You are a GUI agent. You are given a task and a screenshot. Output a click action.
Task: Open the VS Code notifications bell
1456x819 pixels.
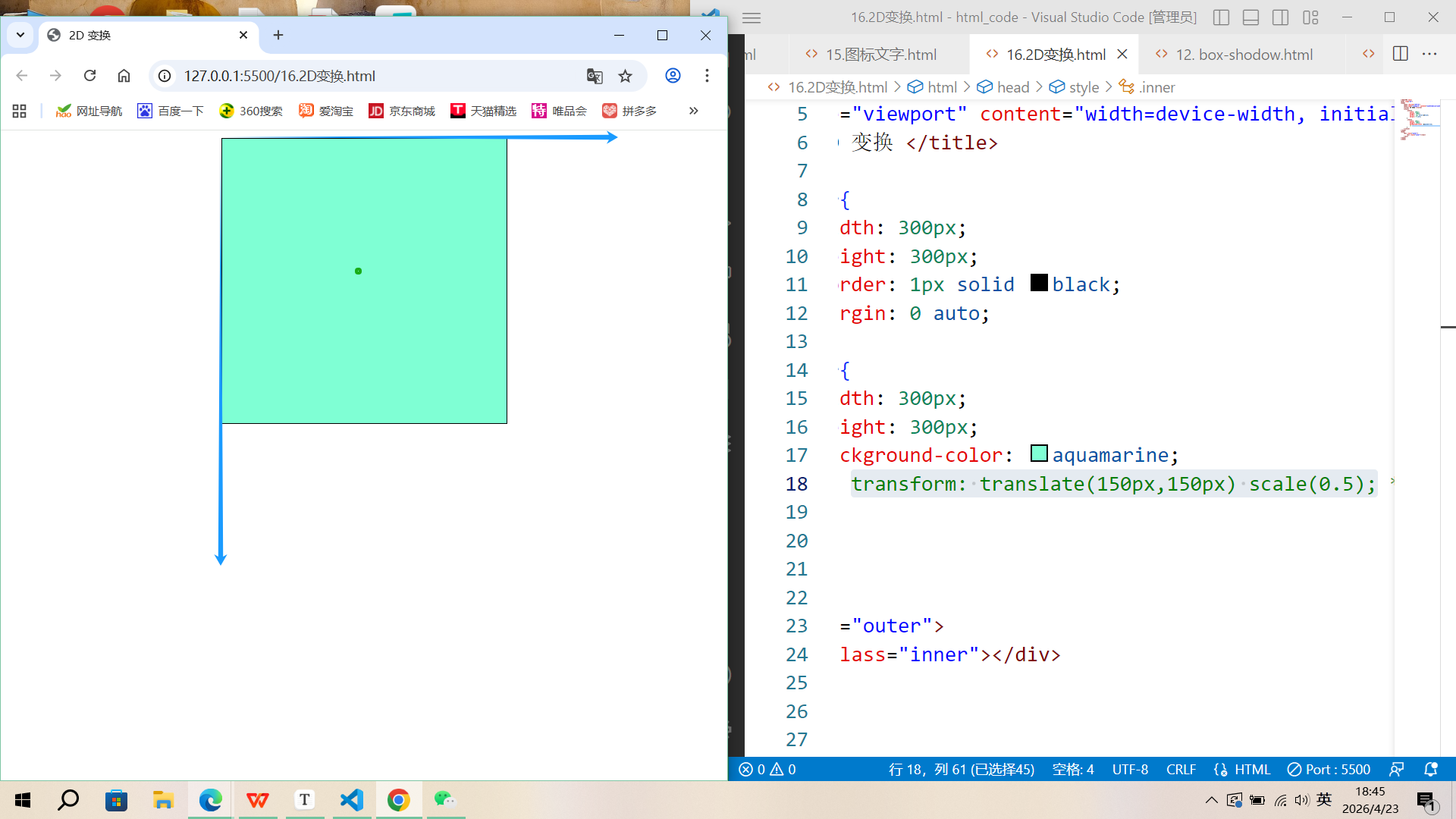click(x=1430, y=769)
